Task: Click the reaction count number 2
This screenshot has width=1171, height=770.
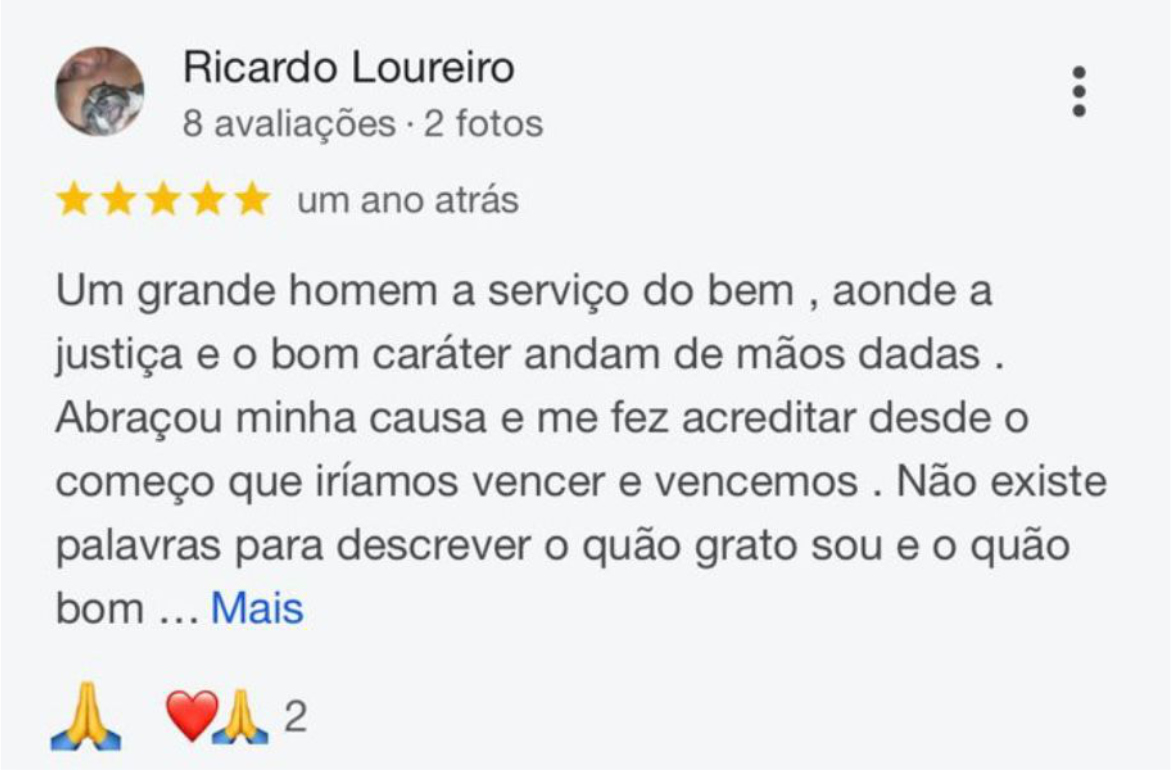Action: [x=295, y=718]
